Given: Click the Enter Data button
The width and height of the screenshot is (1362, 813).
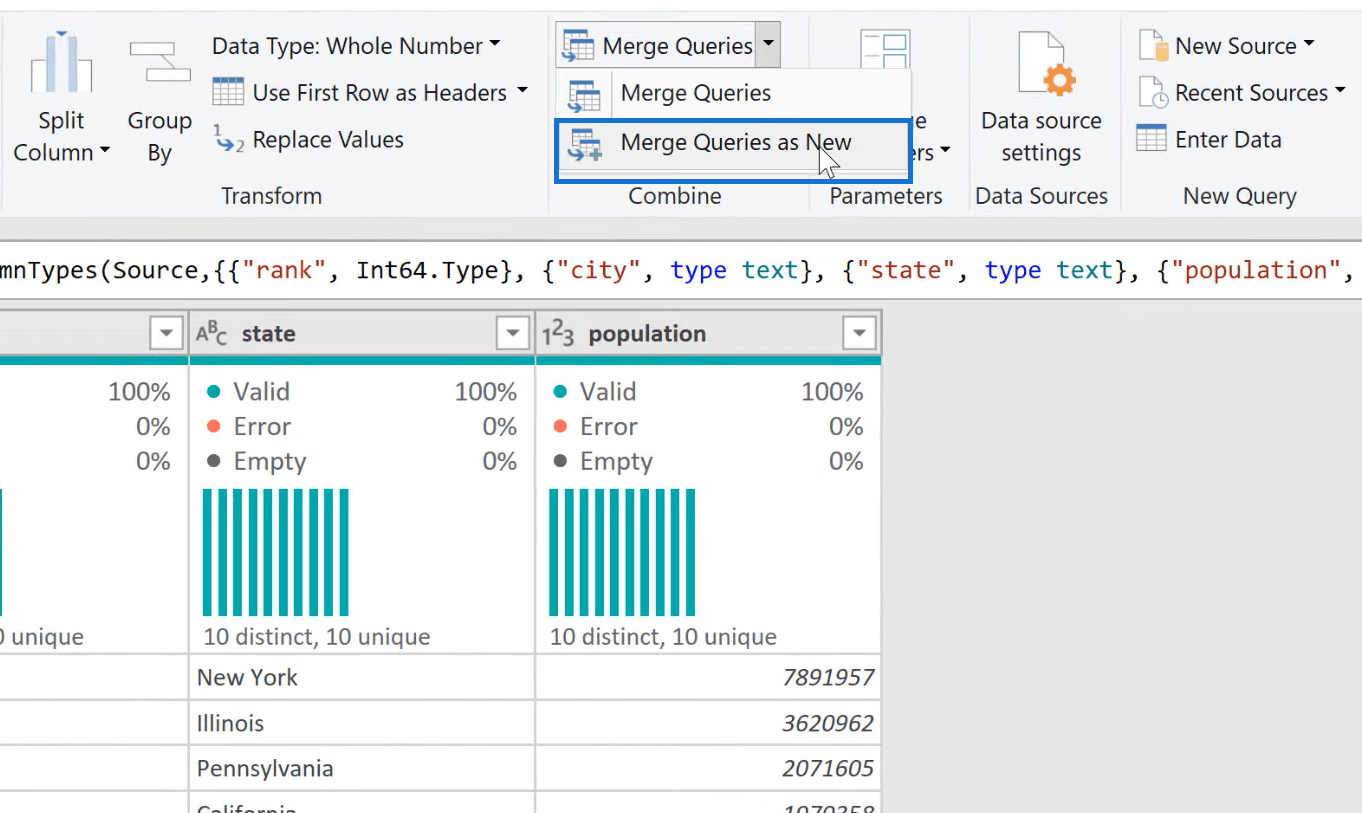Looking at the screenshot, I should (x=1209, y=139).
